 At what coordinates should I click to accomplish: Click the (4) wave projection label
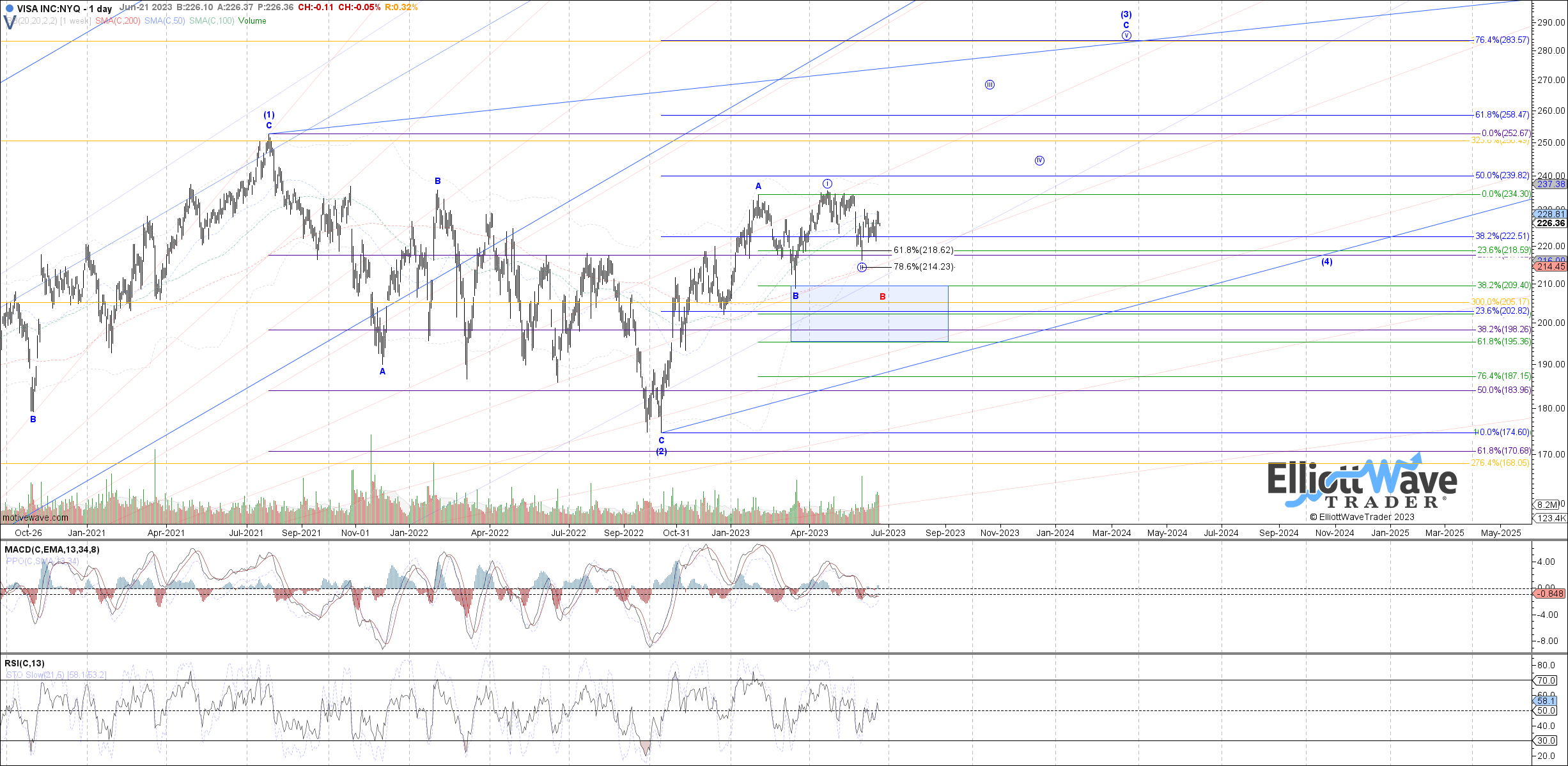pos(1327,261)
